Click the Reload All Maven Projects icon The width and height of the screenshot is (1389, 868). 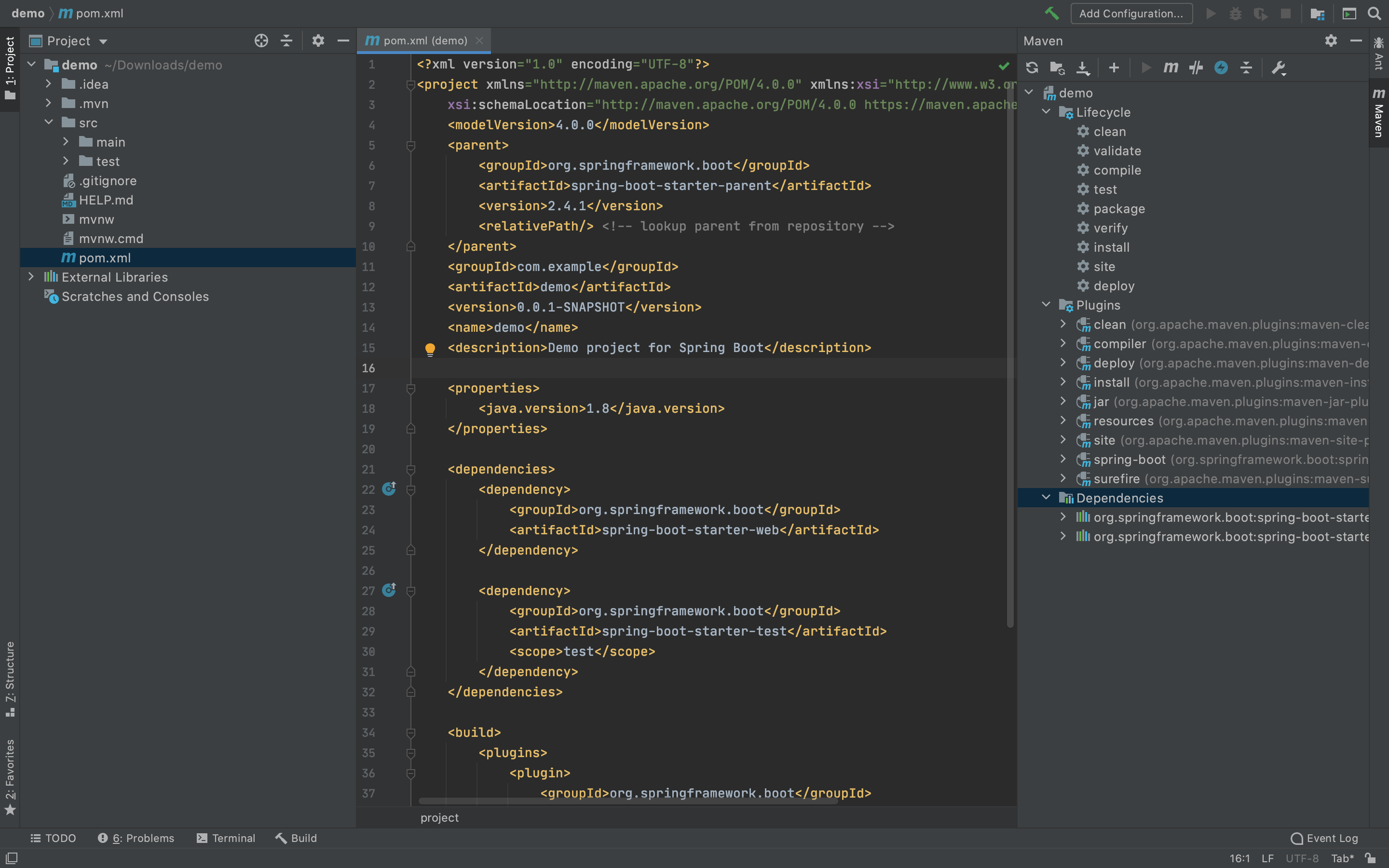(x=1032, y=68)
